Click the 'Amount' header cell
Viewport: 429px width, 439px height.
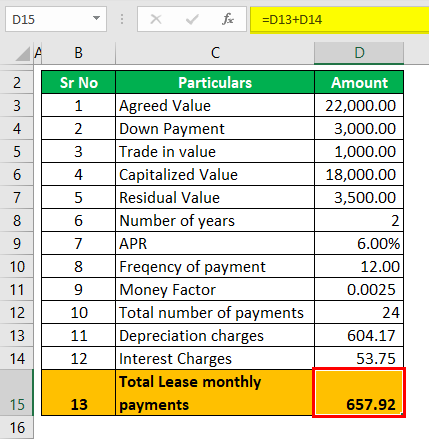[x=359, y=82]
